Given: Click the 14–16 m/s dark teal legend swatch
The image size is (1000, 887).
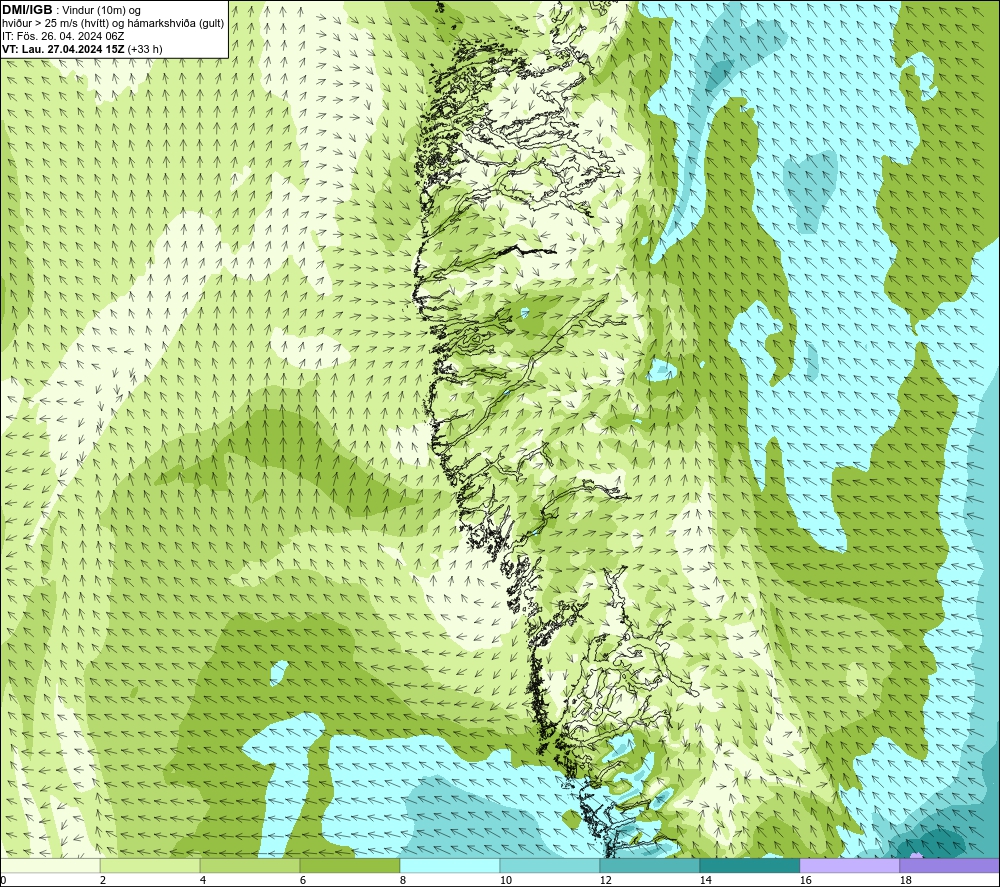Looking at the screenshot, I should coord(749,865).
